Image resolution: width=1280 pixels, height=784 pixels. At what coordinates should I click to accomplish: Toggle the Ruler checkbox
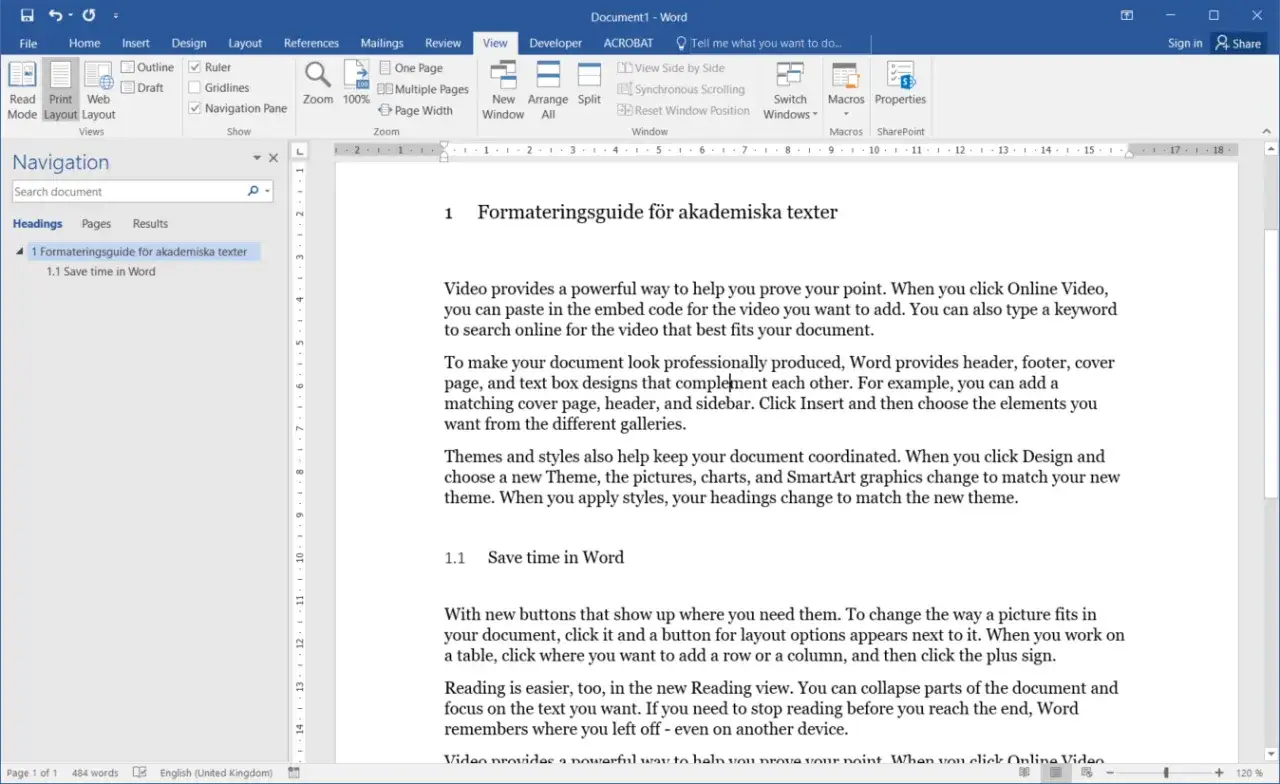194,67
